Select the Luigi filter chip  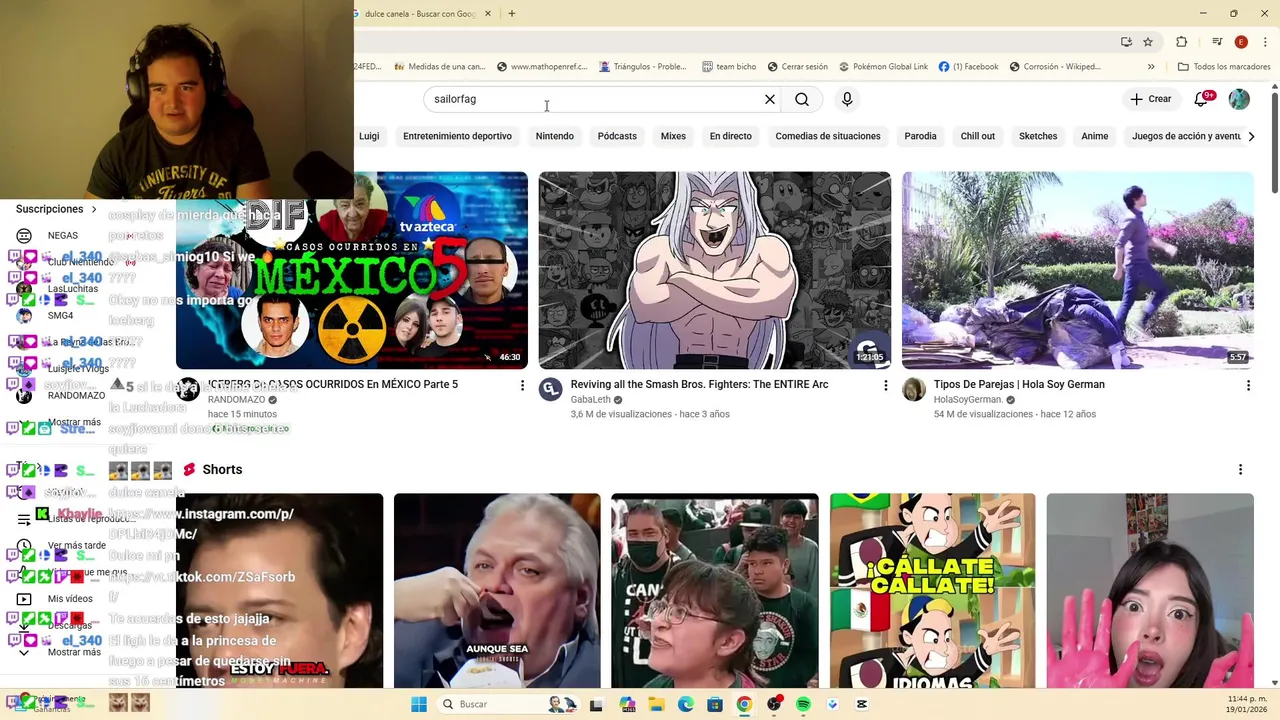[x=369, y=136]
